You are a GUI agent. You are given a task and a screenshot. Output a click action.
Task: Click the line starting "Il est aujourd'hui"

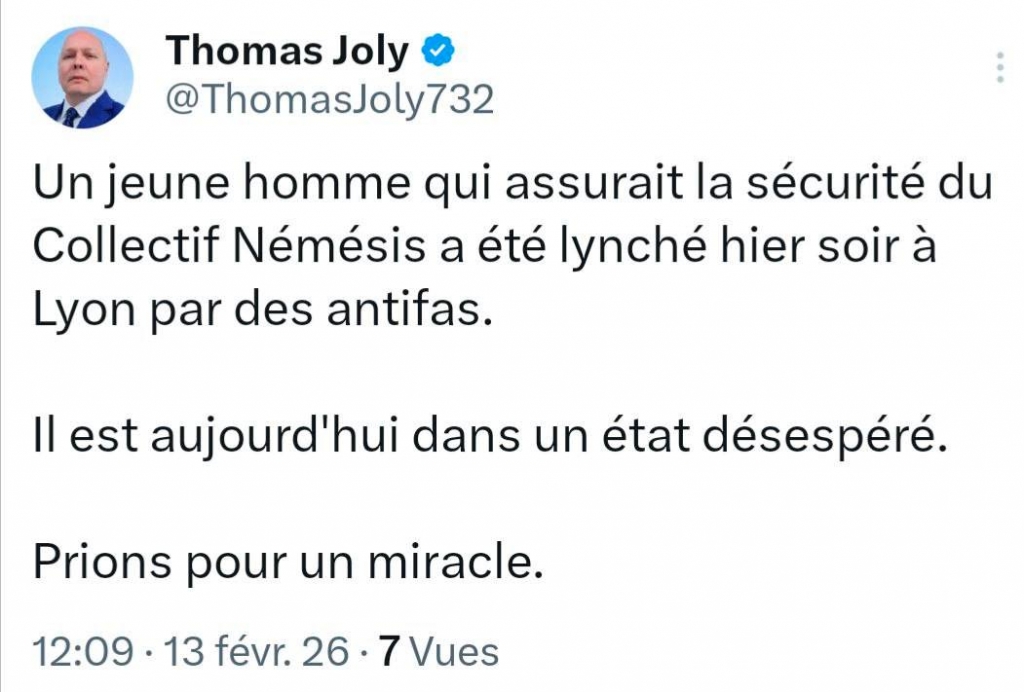click(489, 437)
